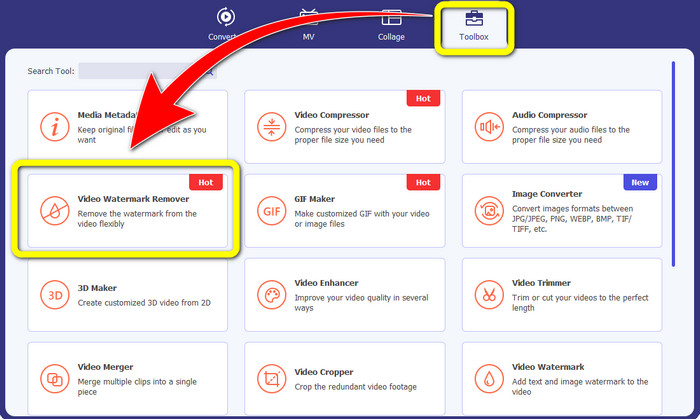This screenshot has width=700, height=419.
Task: Click the Hot badge on GIF Maker
Action: point(422,182)
